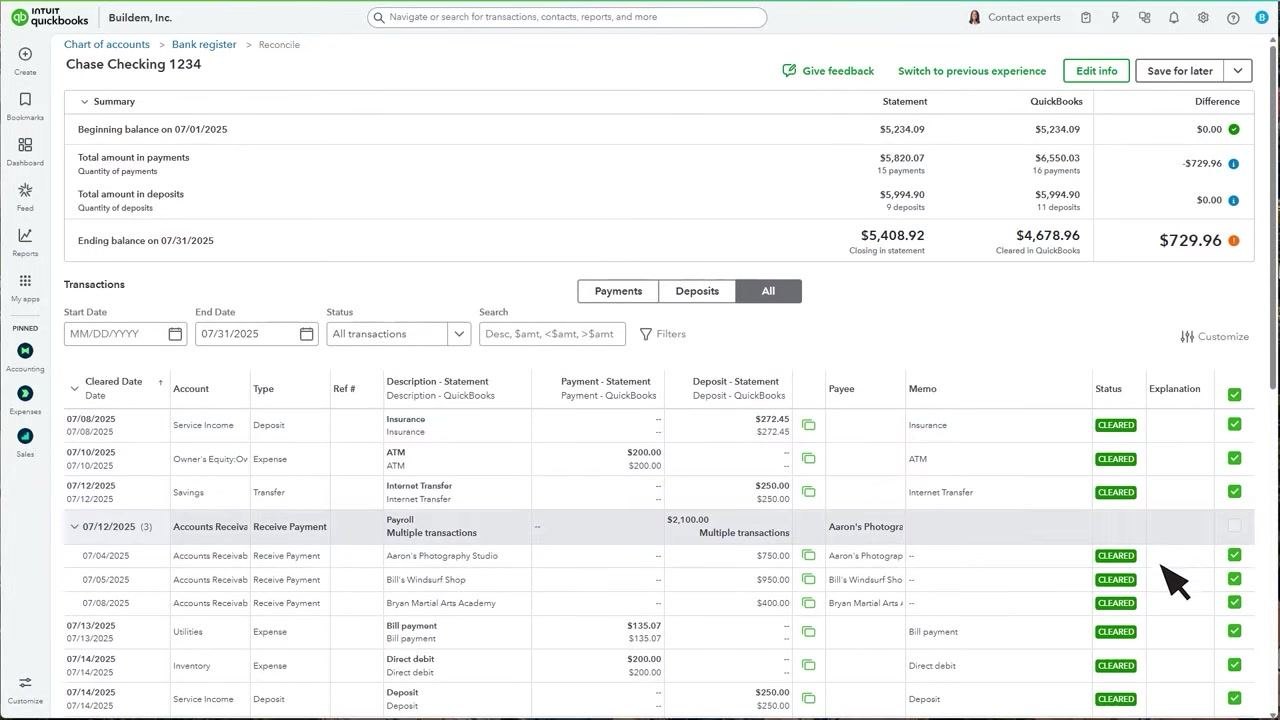Click the Customize sidebar icon

point(25,683)
